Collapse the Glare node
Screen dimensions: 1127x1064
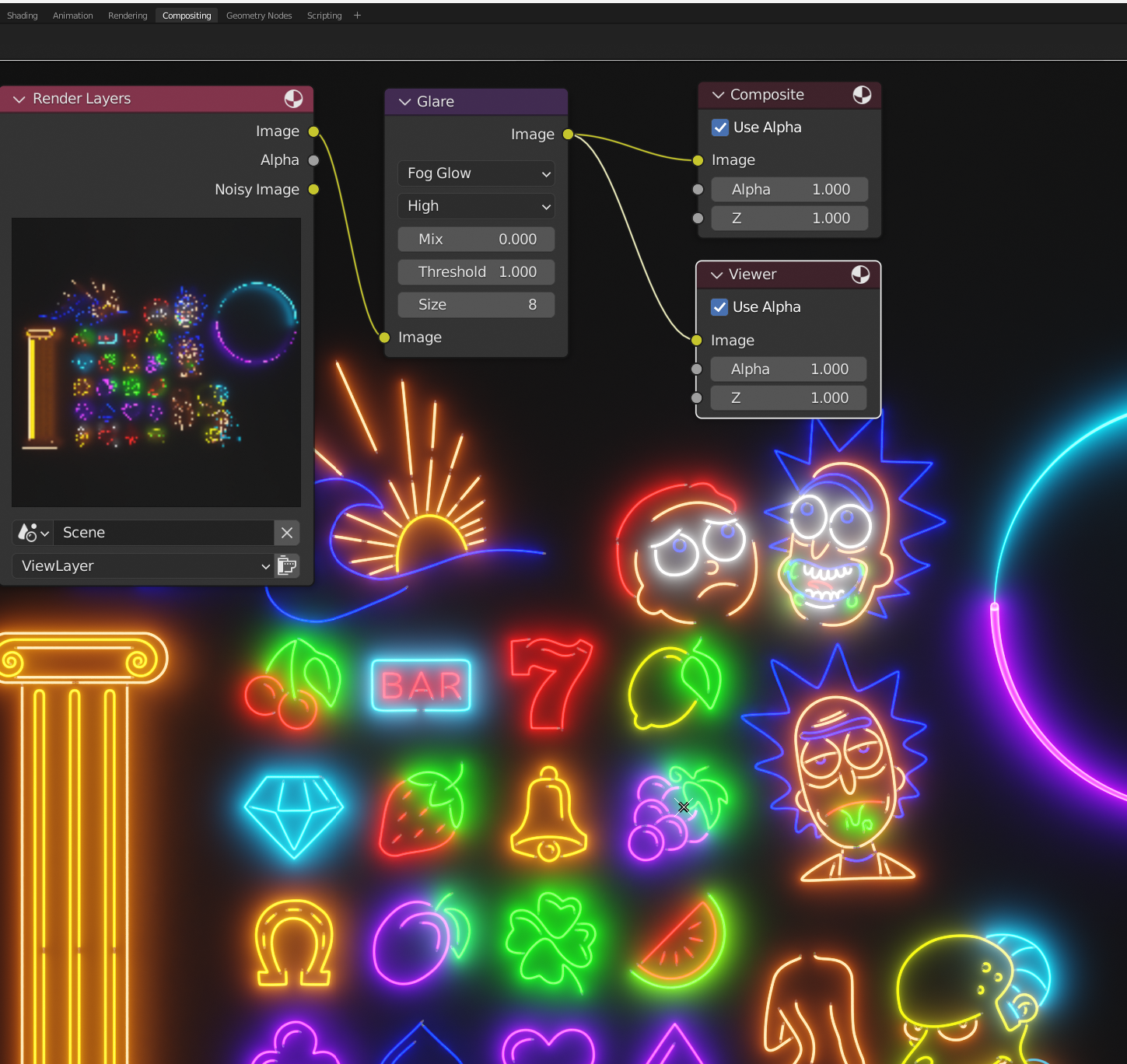pyautogui.click(x=404, y=102)
